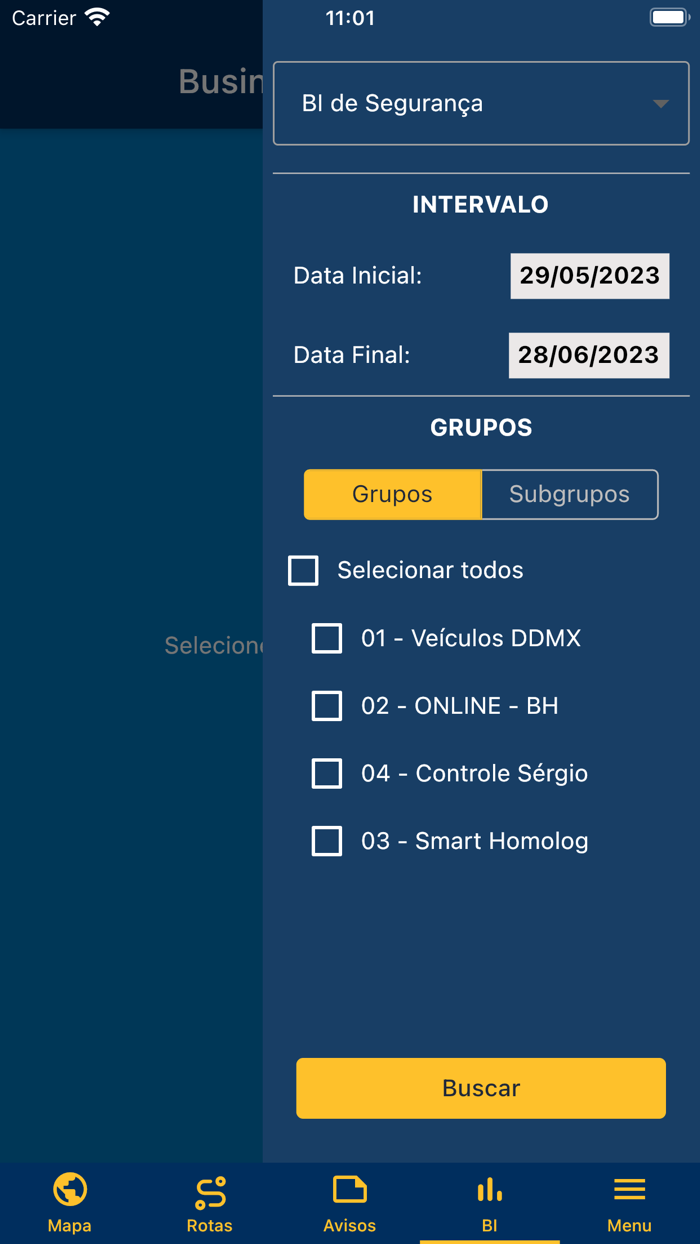Select the 04 - Controle Sérgio checkbox
700x1244 pixels.
tap(327, 773)
